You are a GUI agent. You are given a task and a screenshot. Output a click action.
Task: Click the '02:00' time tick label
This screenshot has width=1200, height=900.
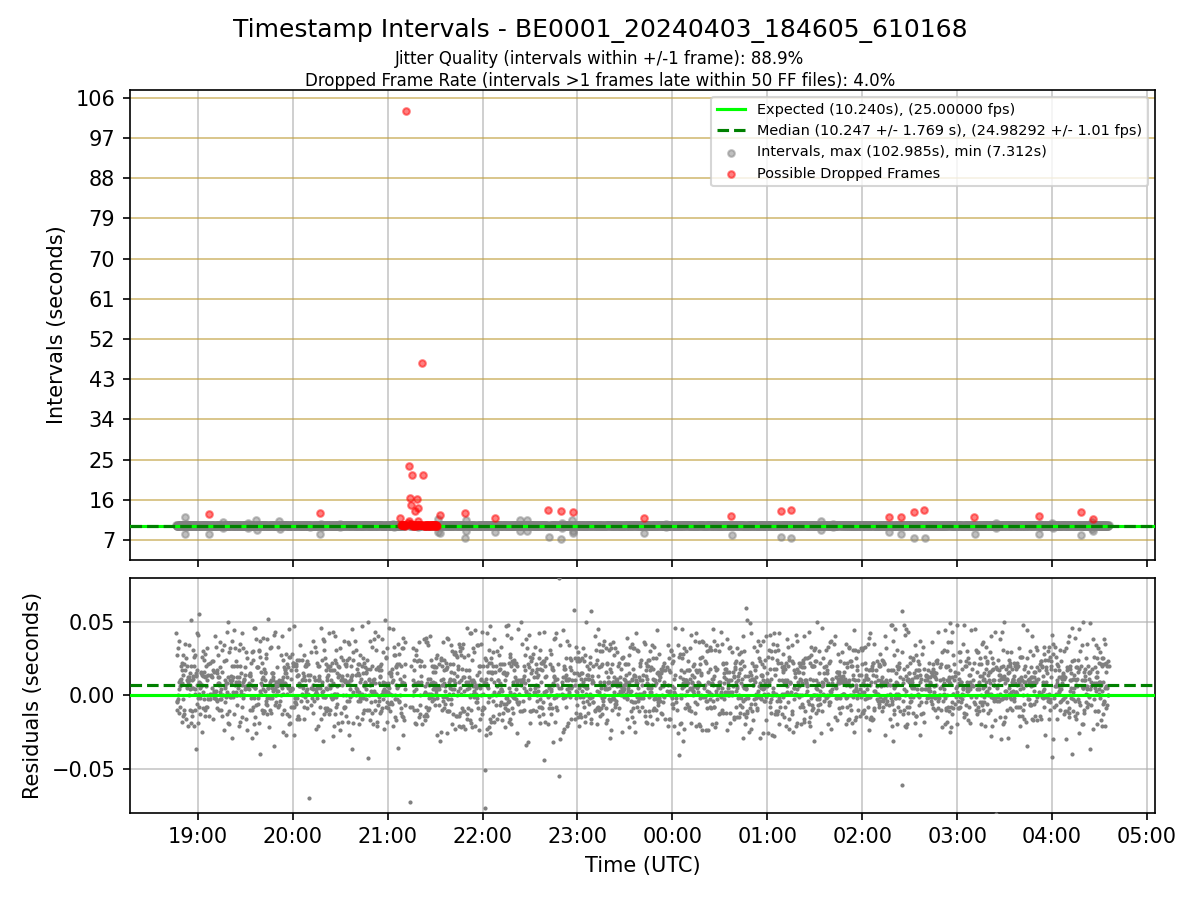point(862,834)
